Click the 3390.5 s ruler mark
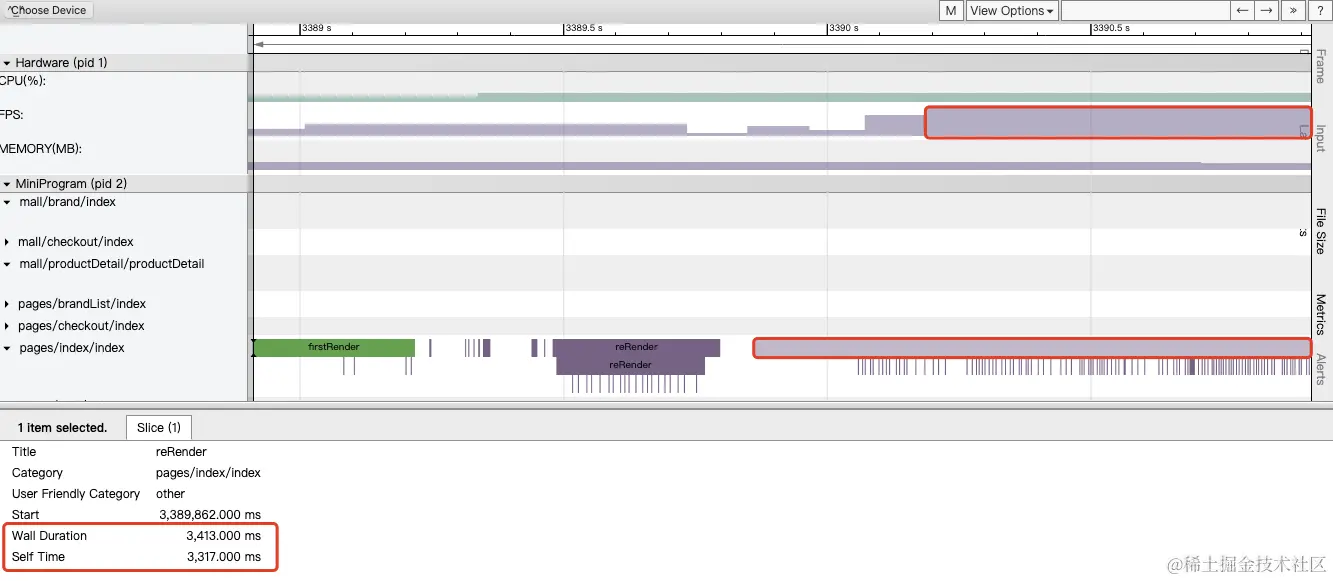 click(x=1111, y=28)
